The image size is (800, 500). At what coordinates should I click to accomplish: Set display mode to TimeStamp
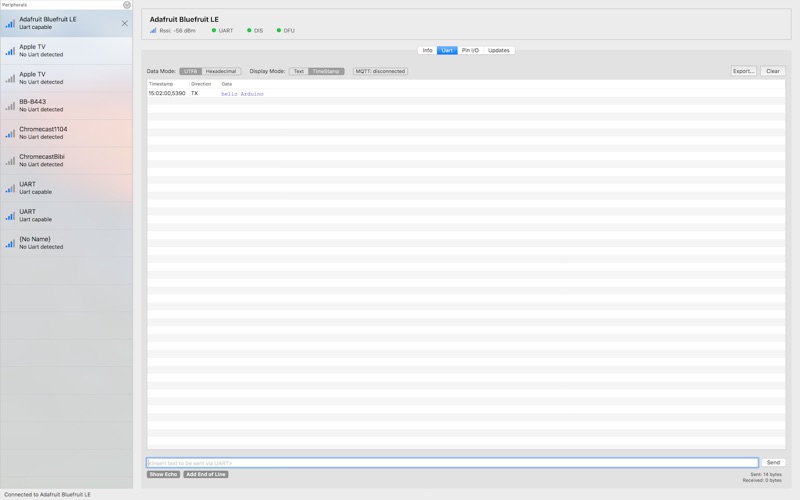[x=326, y=71]
